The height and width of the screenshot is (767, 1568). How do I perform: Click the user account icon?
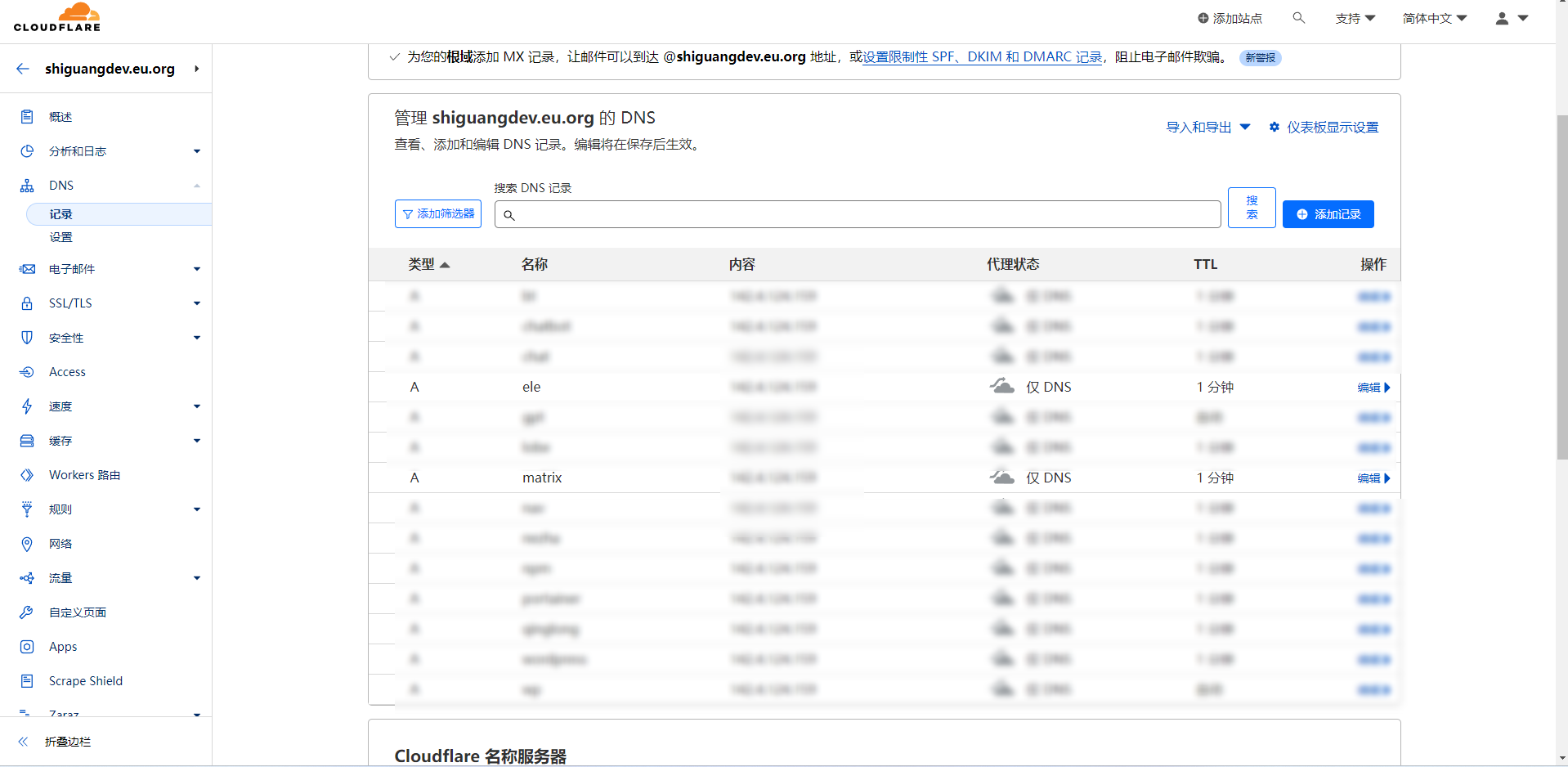click(1502, 18)
